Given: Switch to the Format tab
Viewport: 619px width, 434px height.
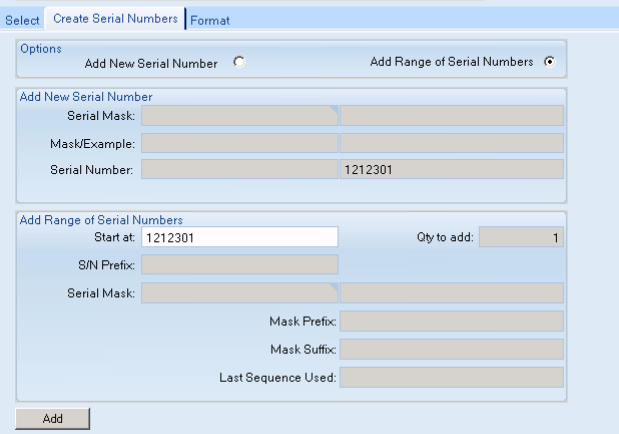Looking at the screenshot, I should point(210,20).
